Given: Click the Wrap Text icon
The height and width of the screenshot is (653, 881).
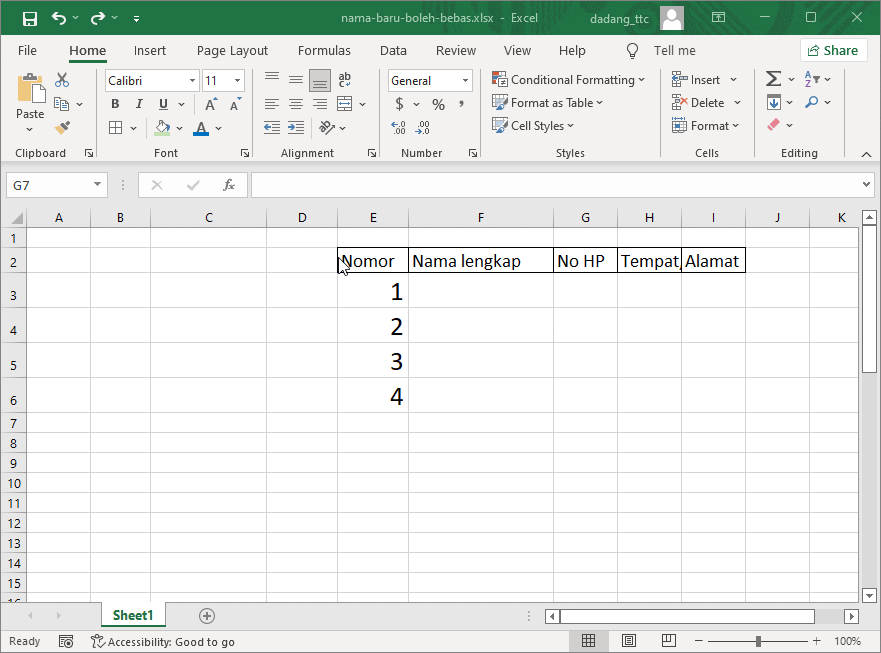Looking at the screenshot, I should coord(345,80).
